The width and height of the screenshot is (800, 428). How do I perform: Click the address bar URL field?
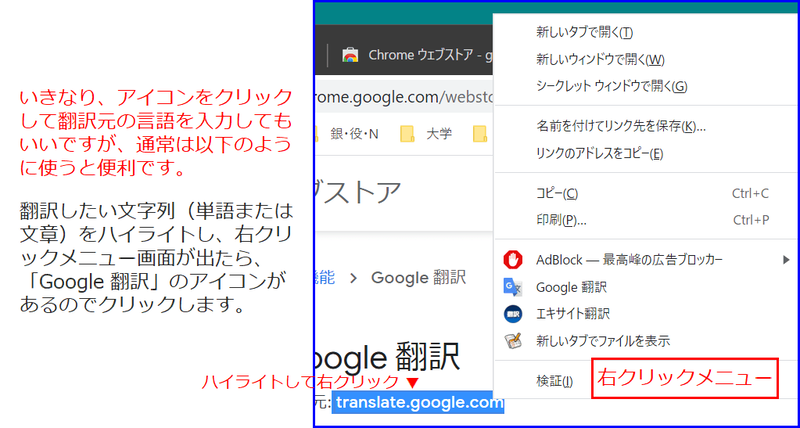click(x=405, y=96)
